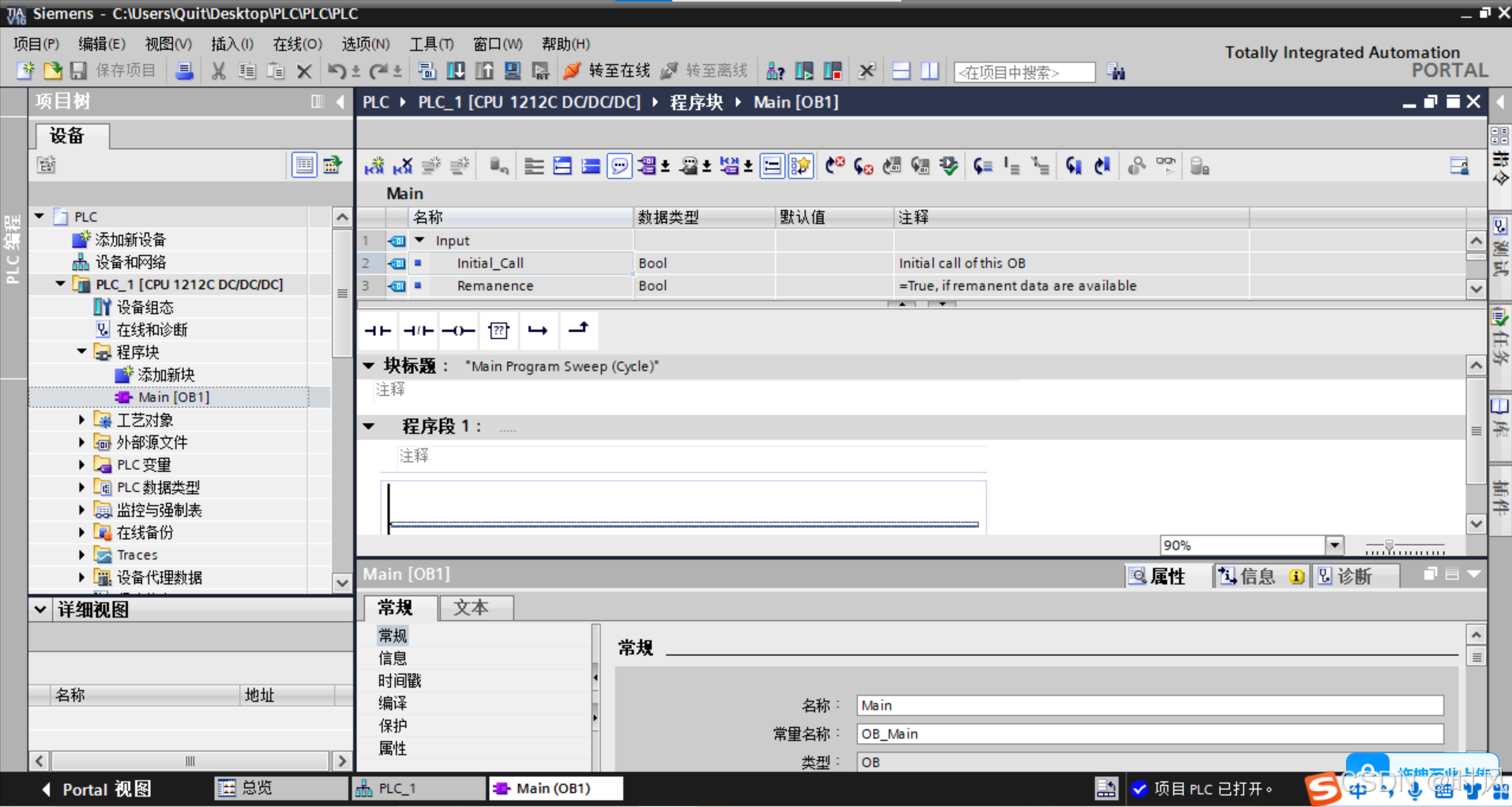Screen dimensions: 1512x807
Task: Click the 转至在线 button
Action: pyautogui.click(x=607, y=71)
